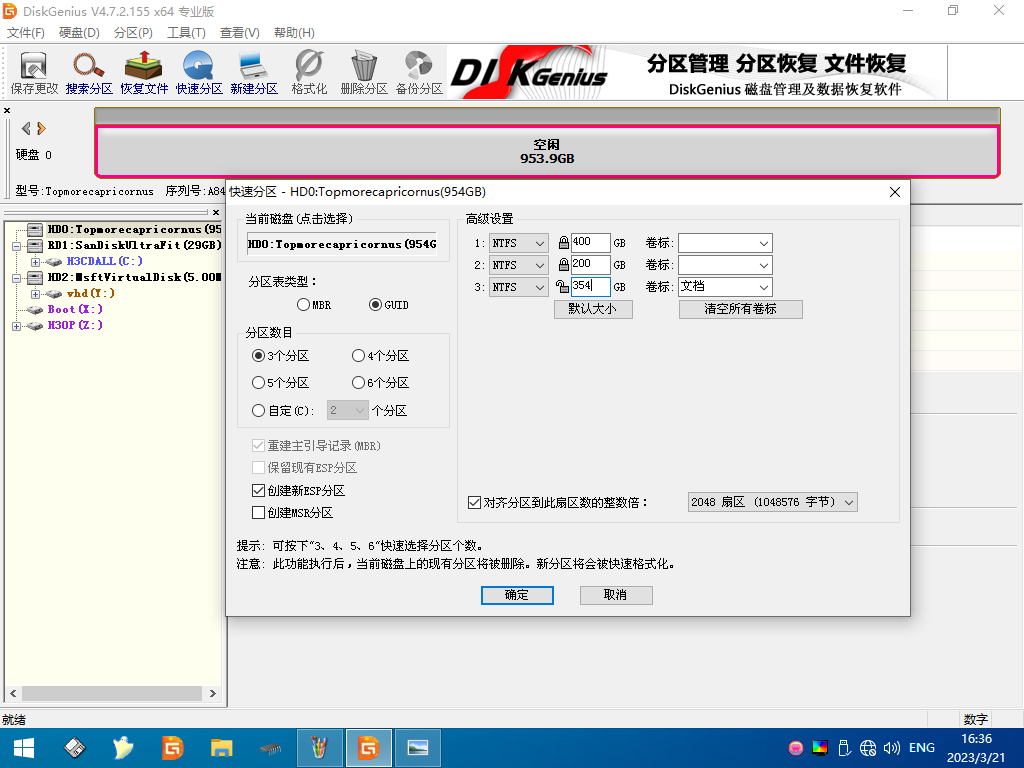1024x768 pixels.
Task: Click the 保存更改 save changes toolbar icon
Action: [x=34, y=72]
